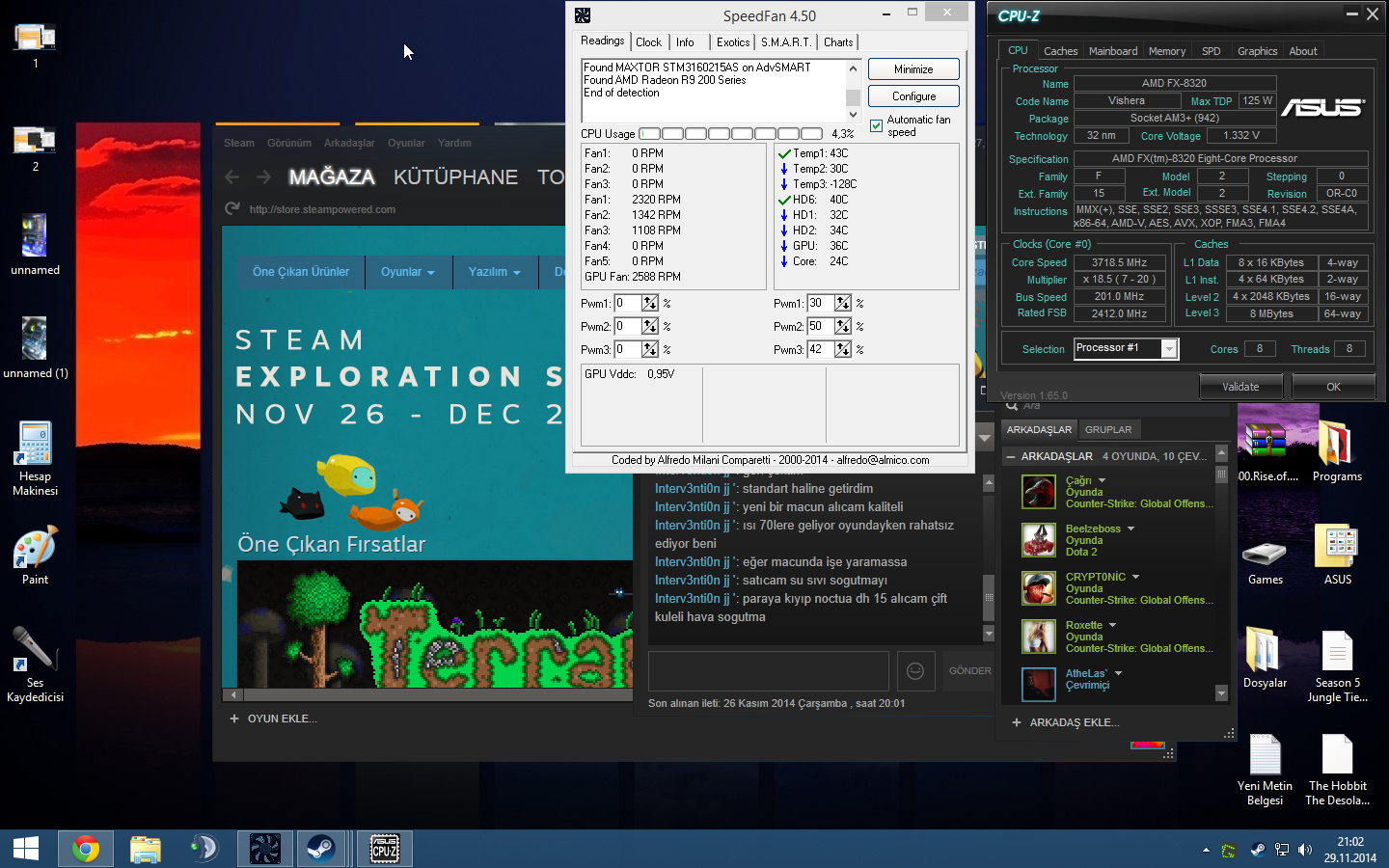Open CPU-Z Memory tab
Viewport: 1389px width, 868px height.
click(x=1167, y=51)
